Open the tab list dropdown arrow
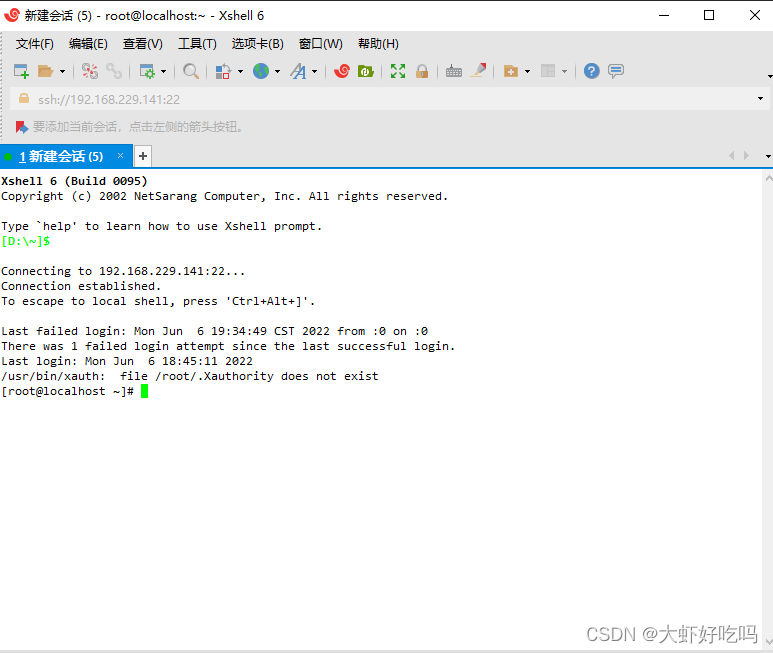Image resolution: width=773 pixels, height=653 pixels. [768, 156]
